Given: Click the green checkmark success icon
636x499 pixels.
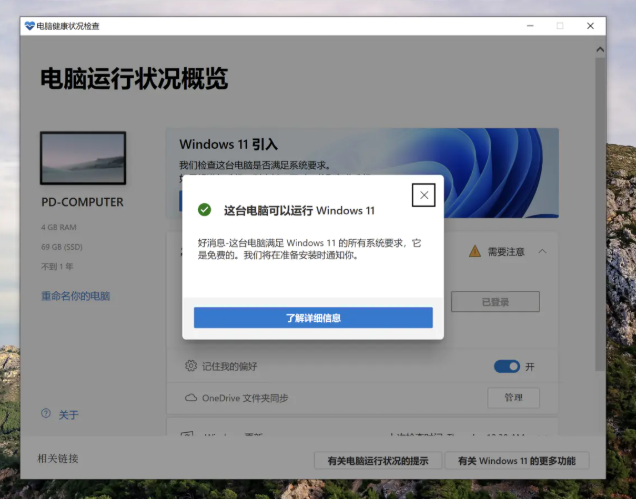Looking at the screenshot, I should click(204, 210).
